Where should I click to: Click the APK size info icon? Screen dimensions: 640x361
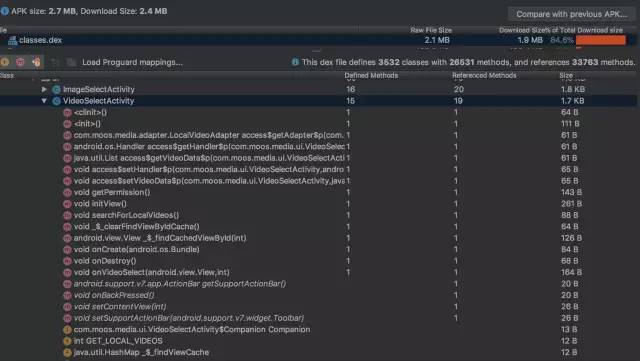point(4,11)
